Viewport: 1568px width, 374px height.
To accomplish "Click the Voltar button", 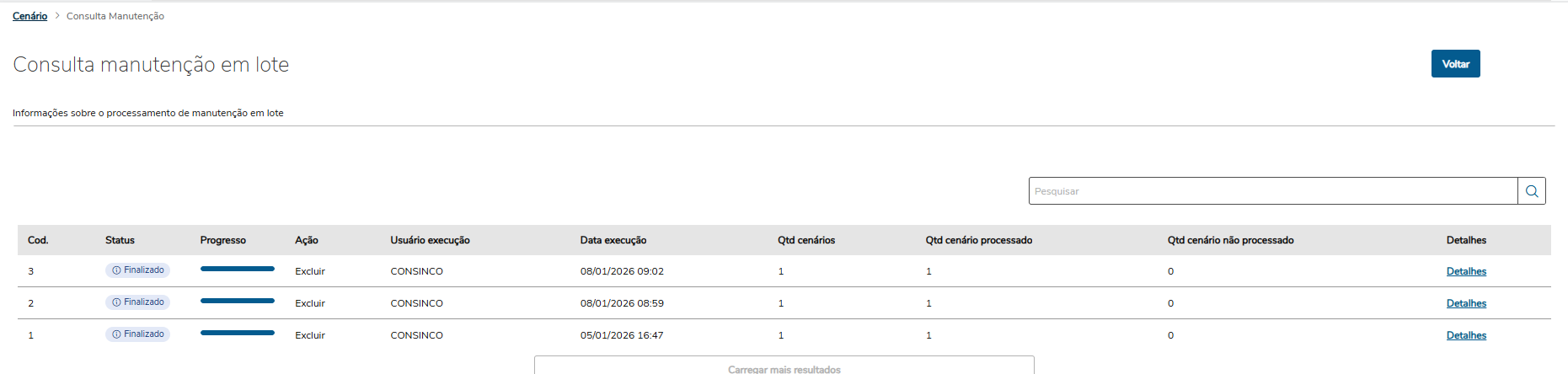I will (1455, 64).
